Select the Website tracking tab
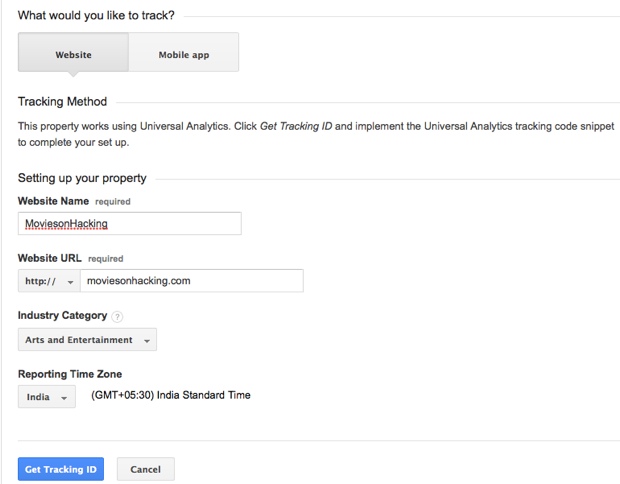Image resolution: width=620 pixels, height=484 pixels. pyautogui.click(x=73, y=54)
